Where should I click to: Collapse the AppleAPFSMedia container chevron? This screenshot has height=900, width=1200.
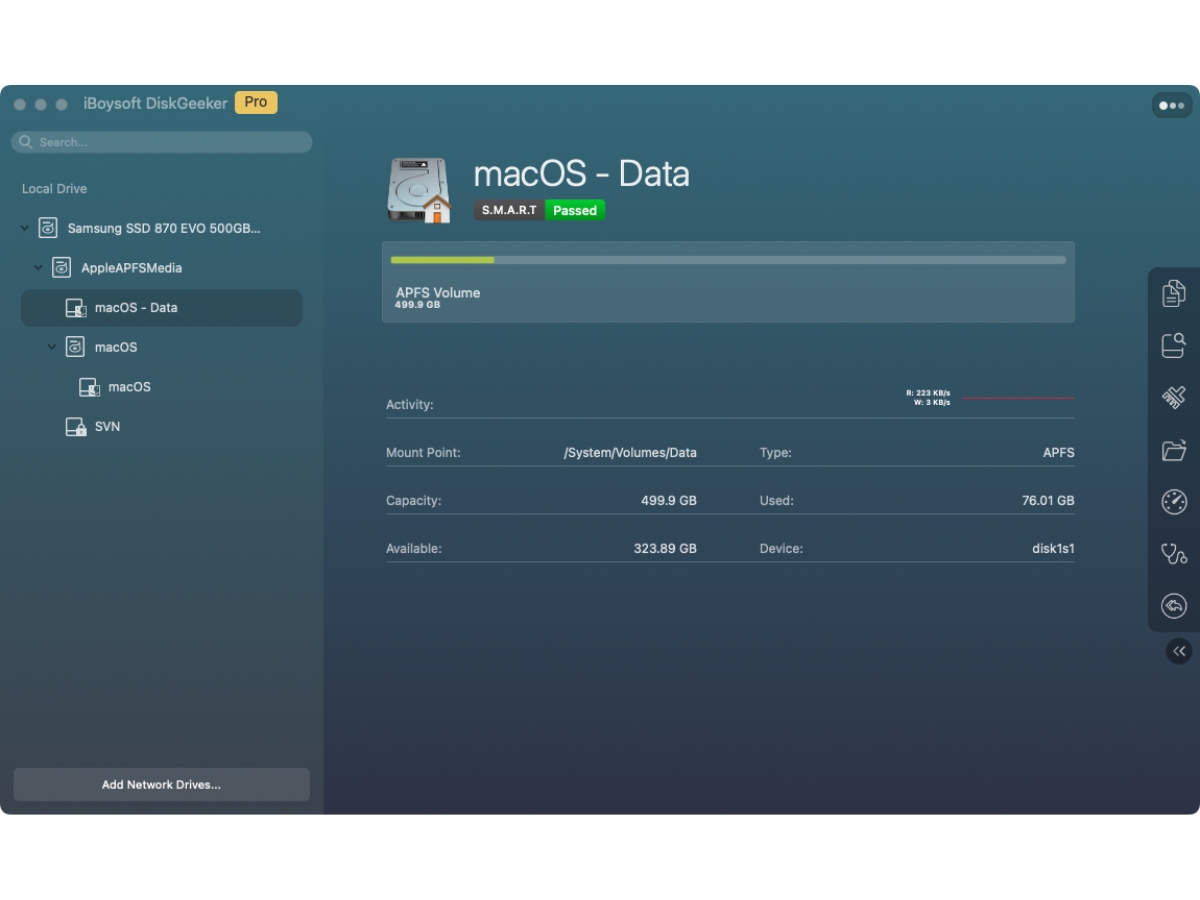[x=38, y=268]
